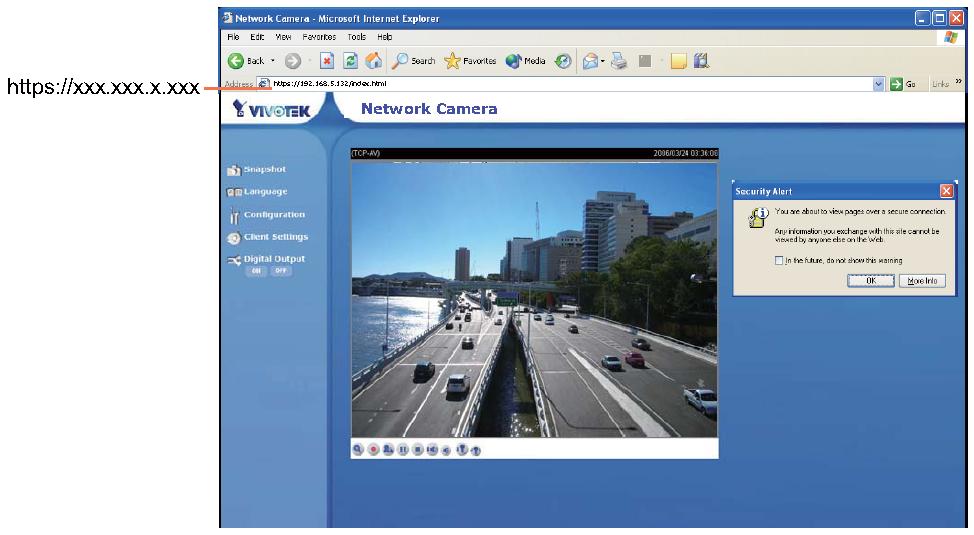Start recording with the red dot icon
The image size is (974, 535).
click(373, 449)
